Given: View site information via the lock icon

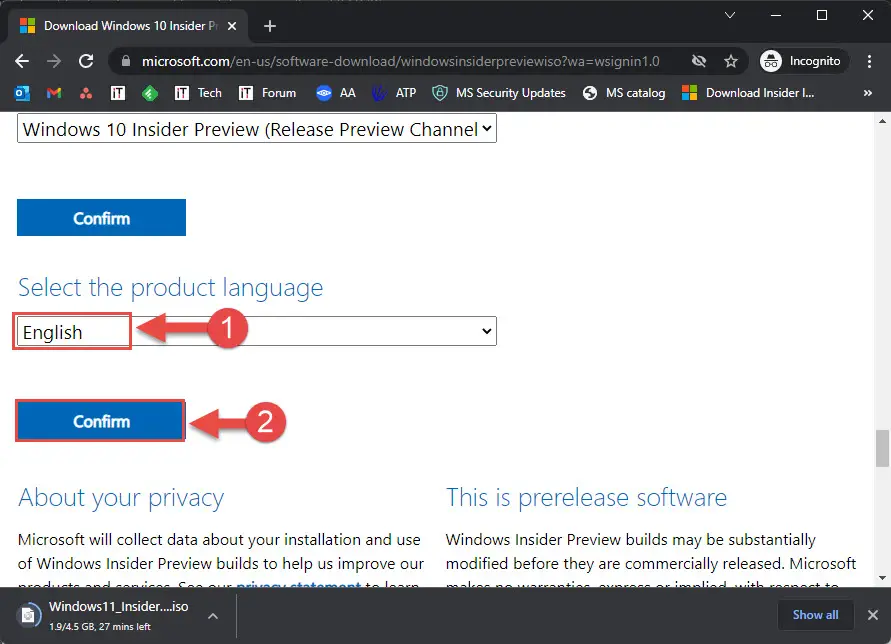Looking at the screenshot, I should point(126,61).
